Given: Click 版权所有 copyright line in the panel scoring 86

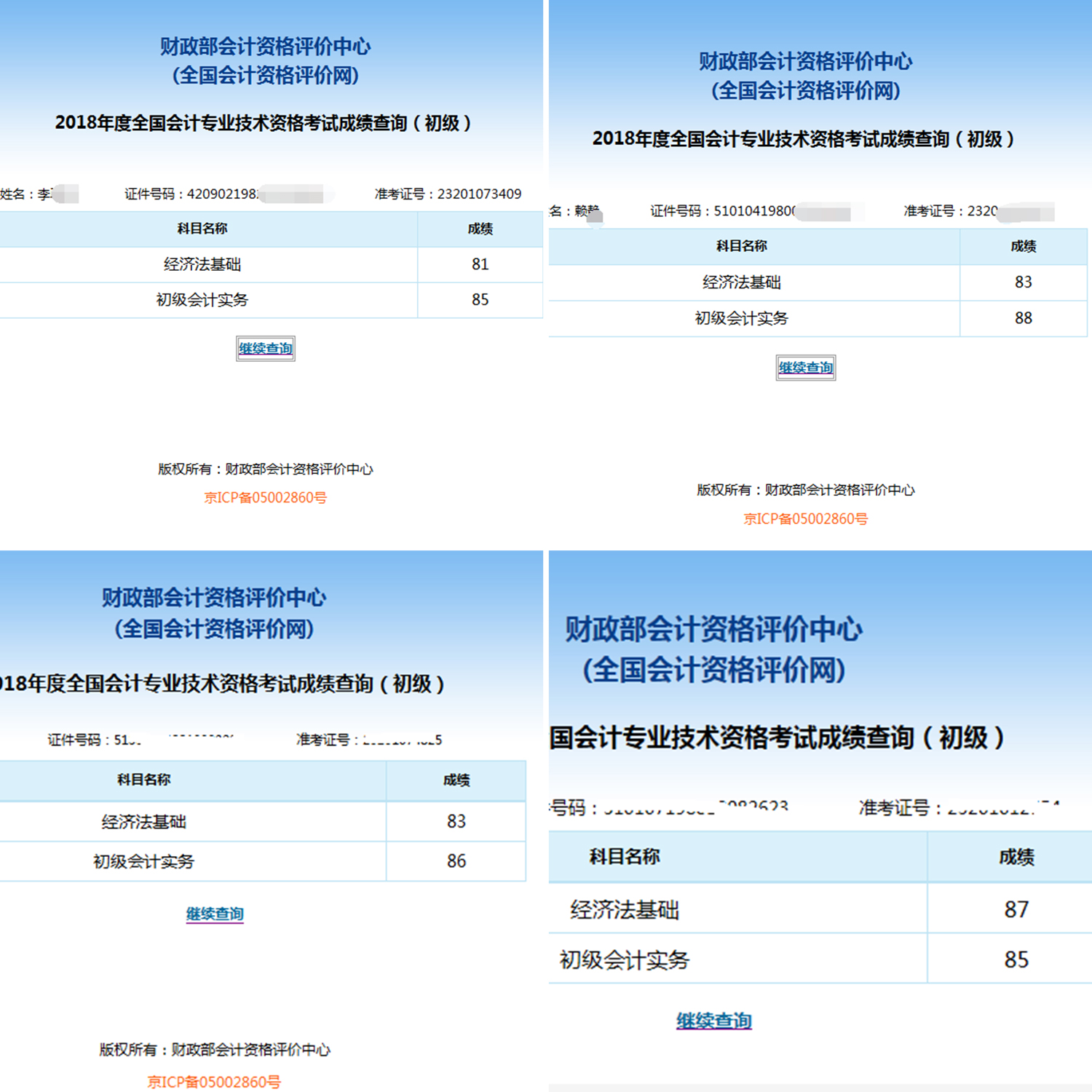Looking at the screenshot, I should click(x=215, y=1050).
